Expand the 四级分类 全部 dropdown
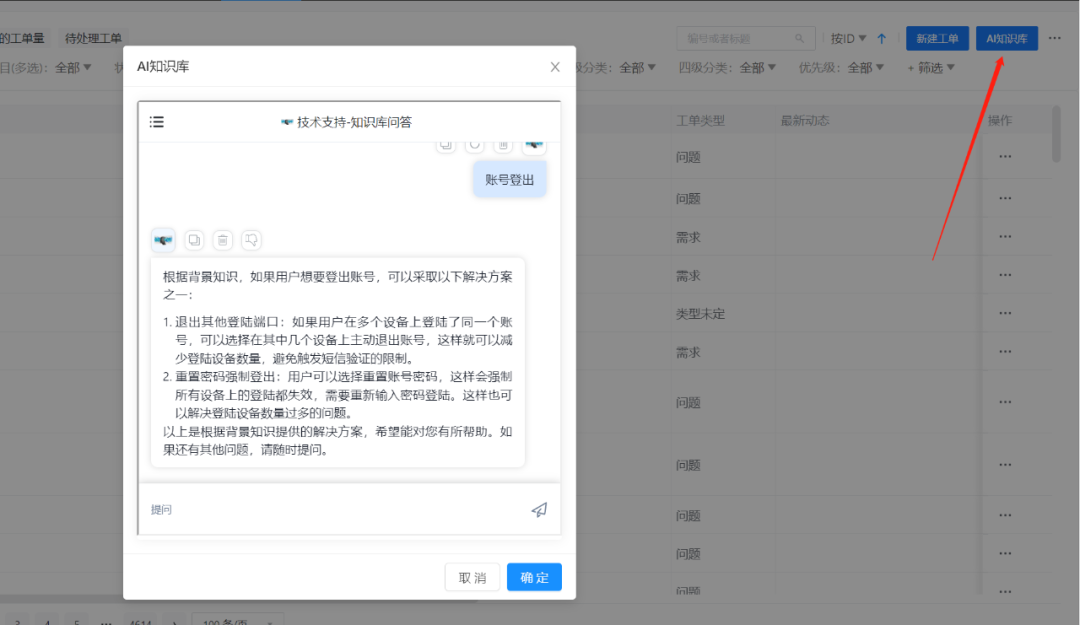The width and height of the screenshot is (1080, 625). click(758, 68)
